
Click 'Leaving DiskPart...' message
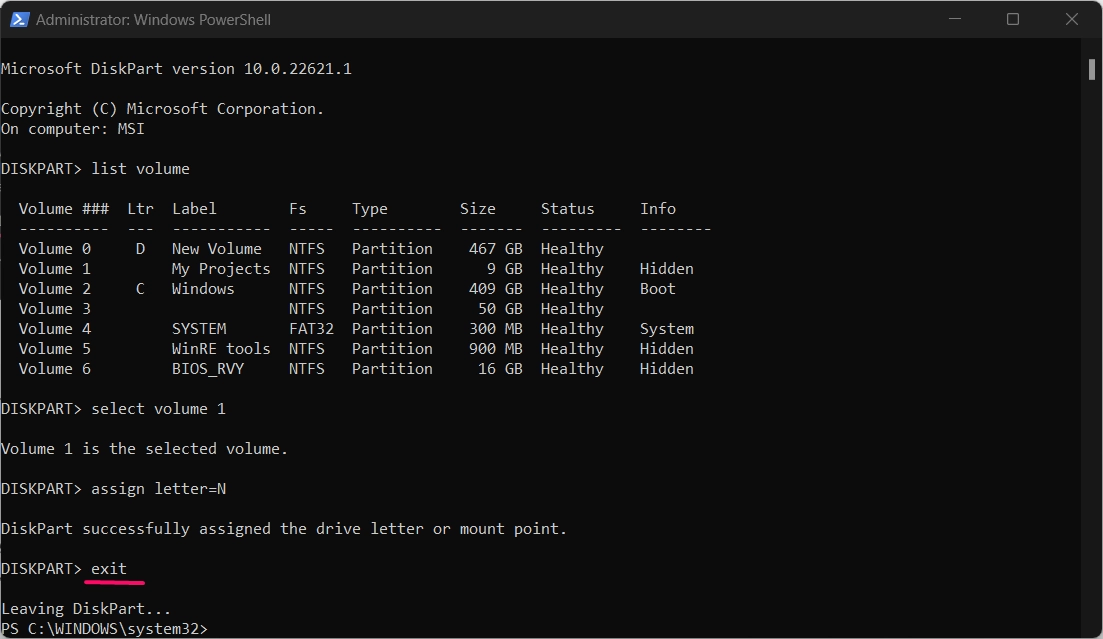tap(87, 609)
